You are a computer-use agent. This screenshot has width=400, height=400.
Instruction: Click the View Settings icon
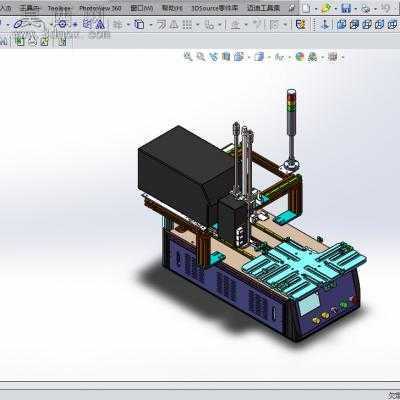coord(333,57)
